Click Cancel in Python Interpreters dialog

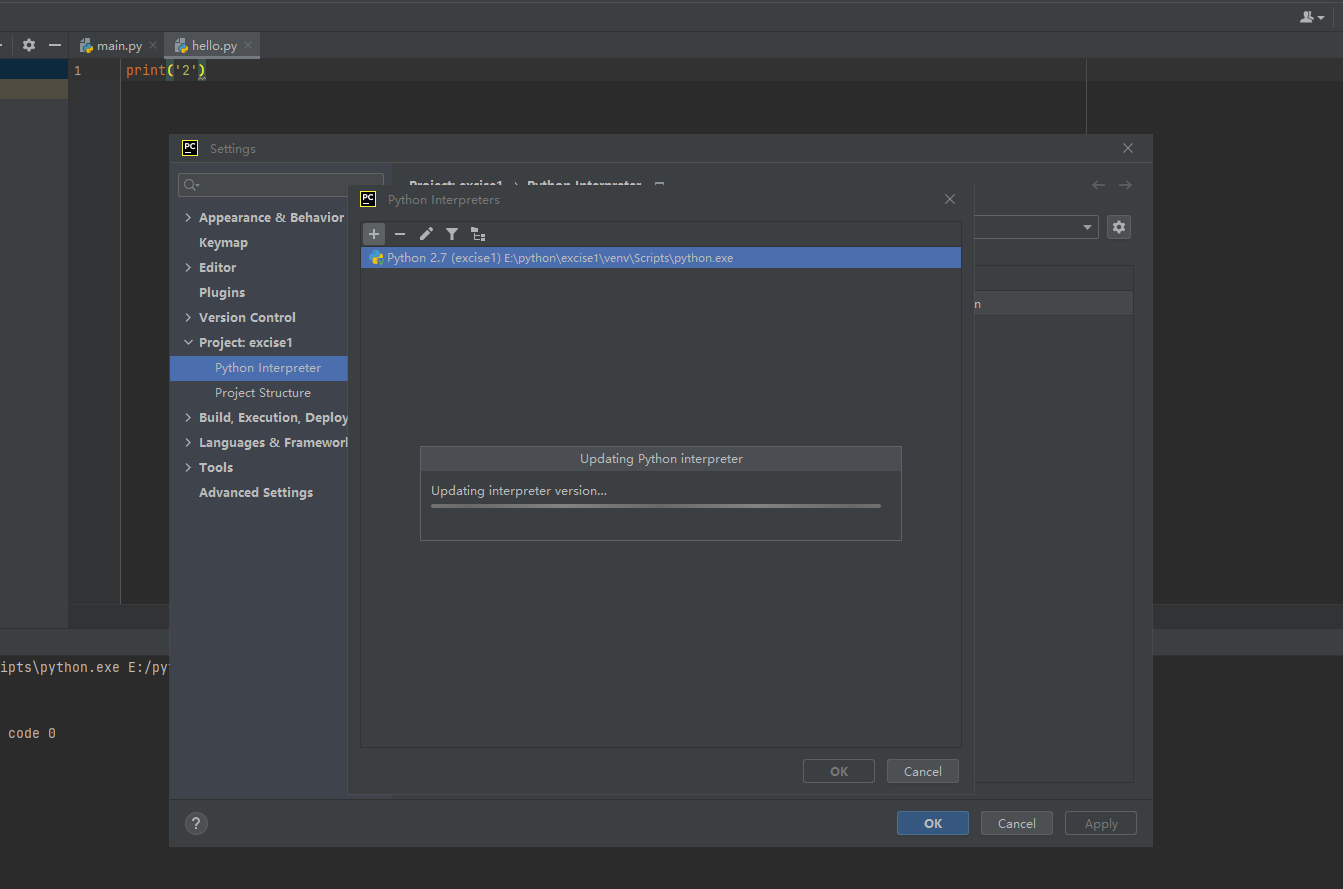(x=922, y=771)
